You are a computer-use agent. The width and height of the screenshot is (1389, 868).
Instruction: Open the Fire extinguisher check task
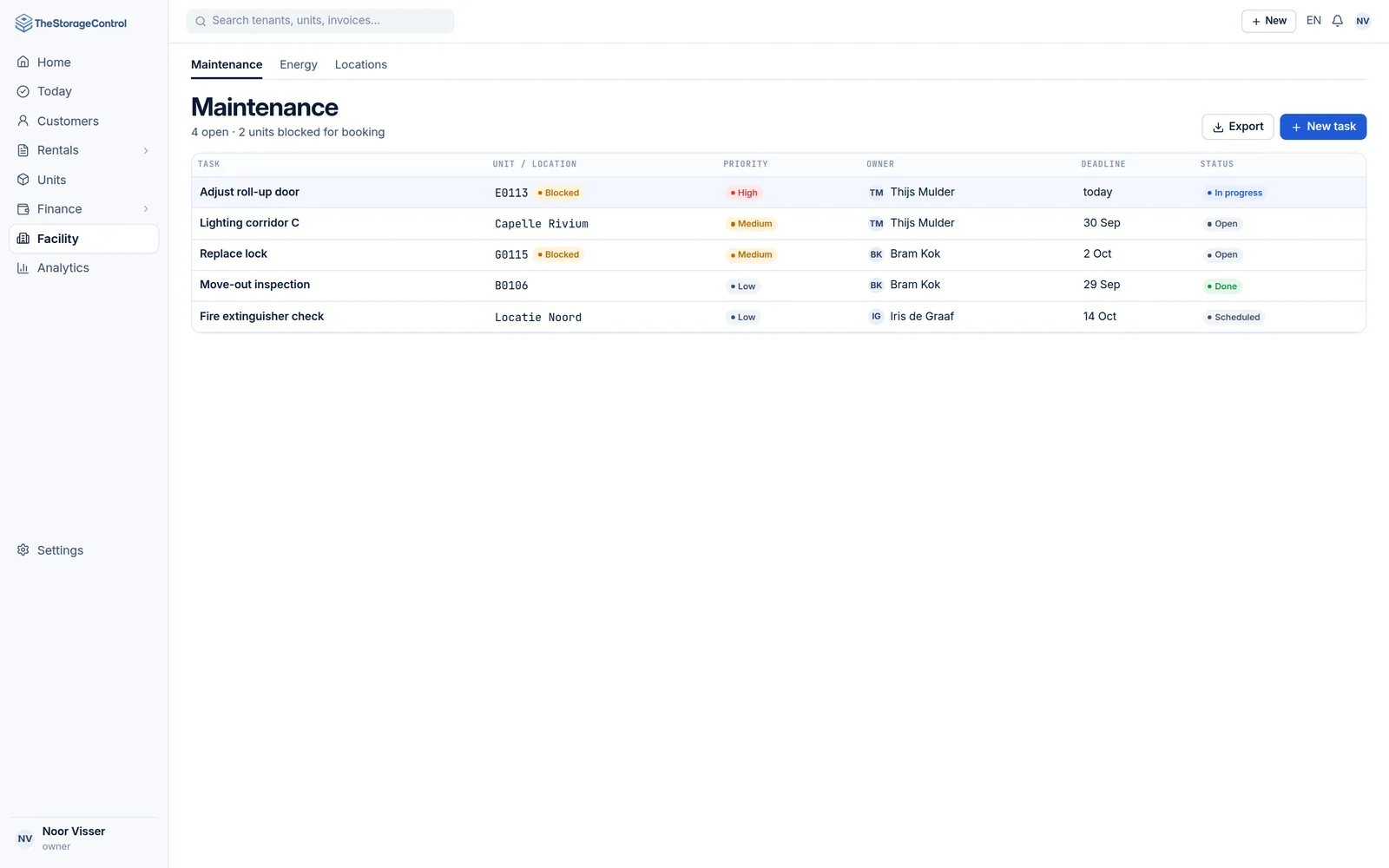tap(779, 317)
